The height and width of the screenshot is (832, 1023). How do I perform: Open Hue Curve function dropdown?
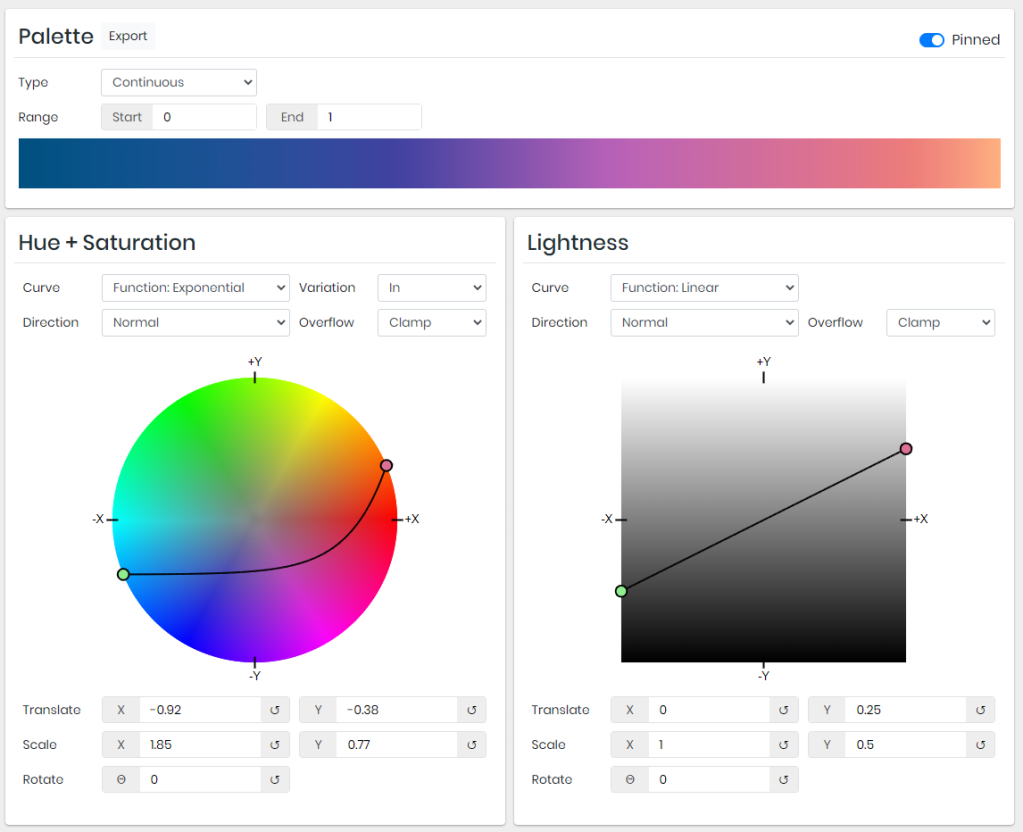coord(196,288)
